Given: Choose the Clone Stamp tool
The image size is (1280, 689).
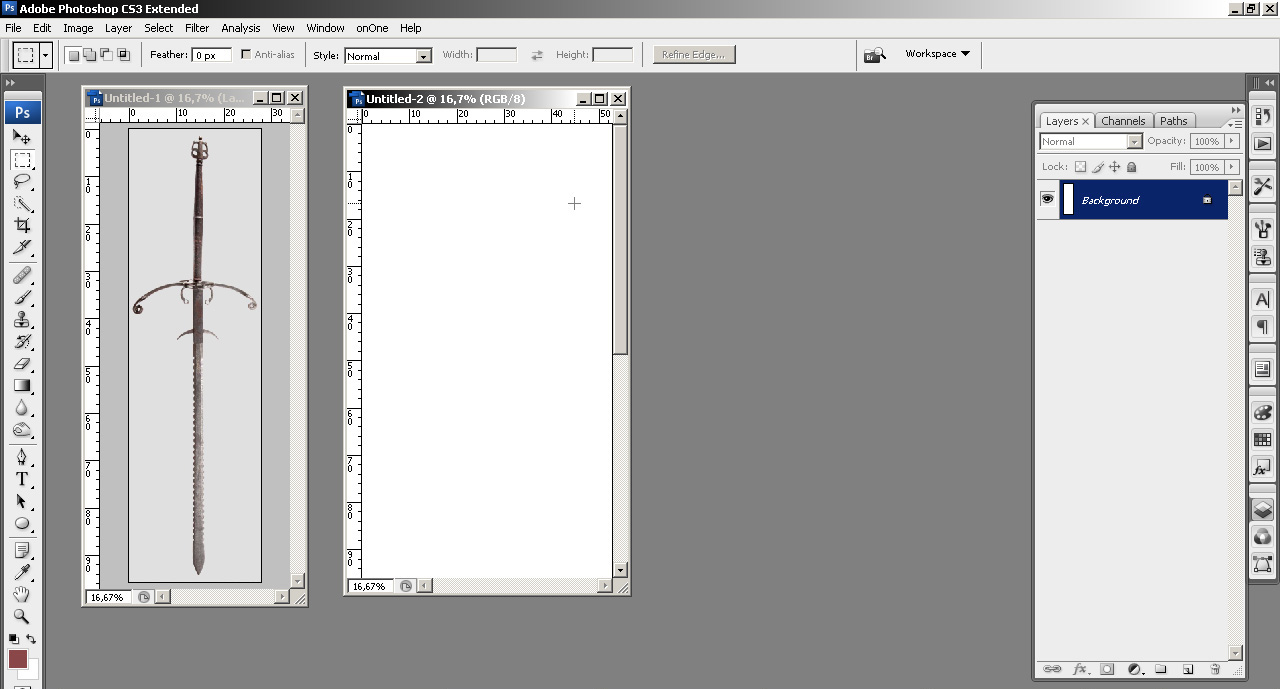Looking at the screenshot, I should coord(21,320).
